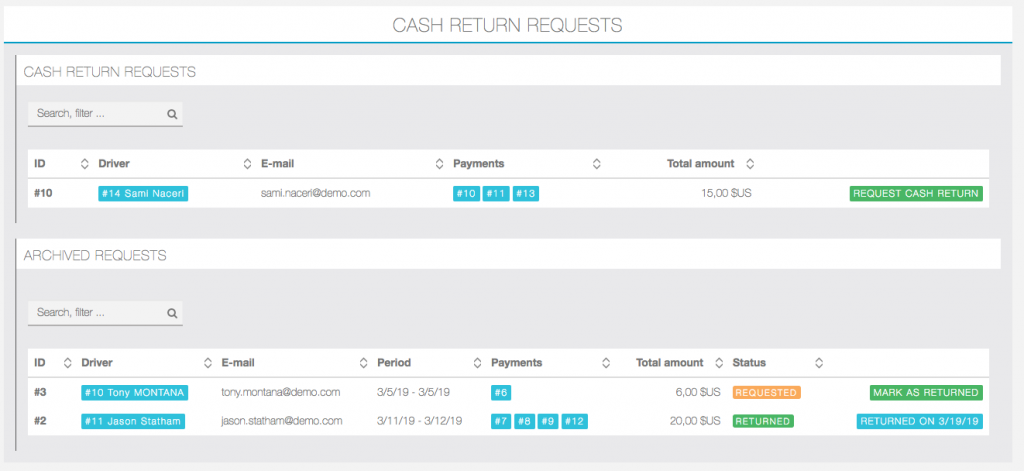
Task: Sort archived requests by Driver arrows
Action: (208, 363)
